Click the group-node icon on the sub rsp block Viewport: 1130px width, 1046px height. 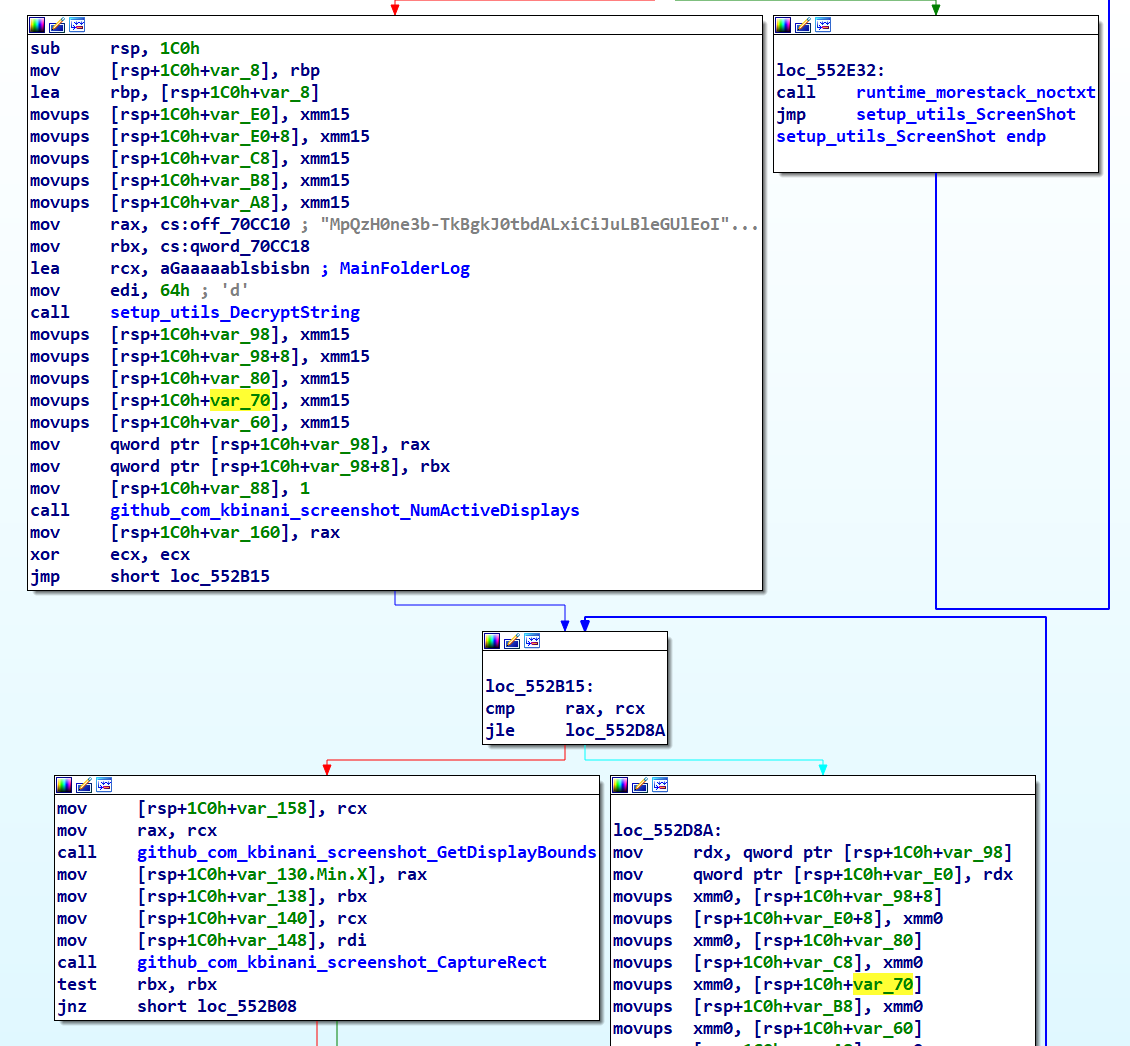click(77, 25)
